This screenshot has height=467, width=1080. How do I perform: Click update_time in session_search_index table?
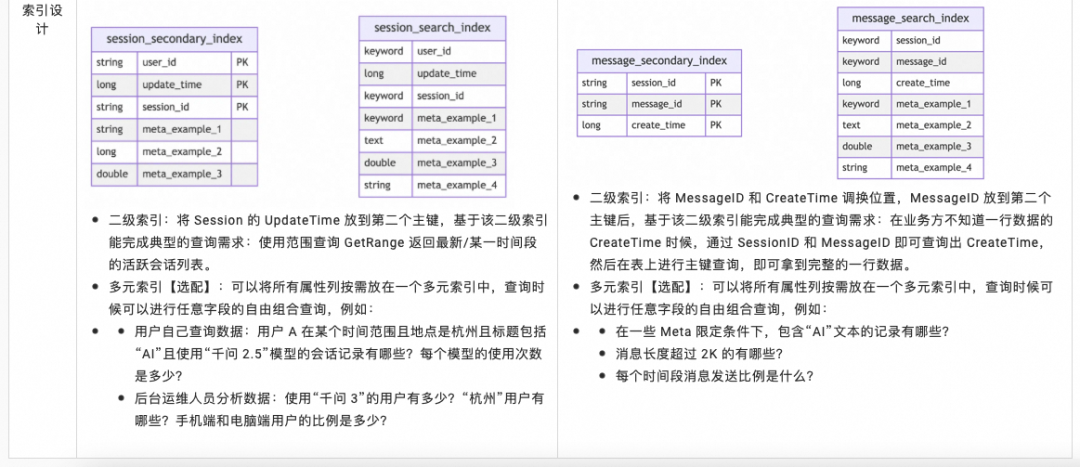click(447, 73)
